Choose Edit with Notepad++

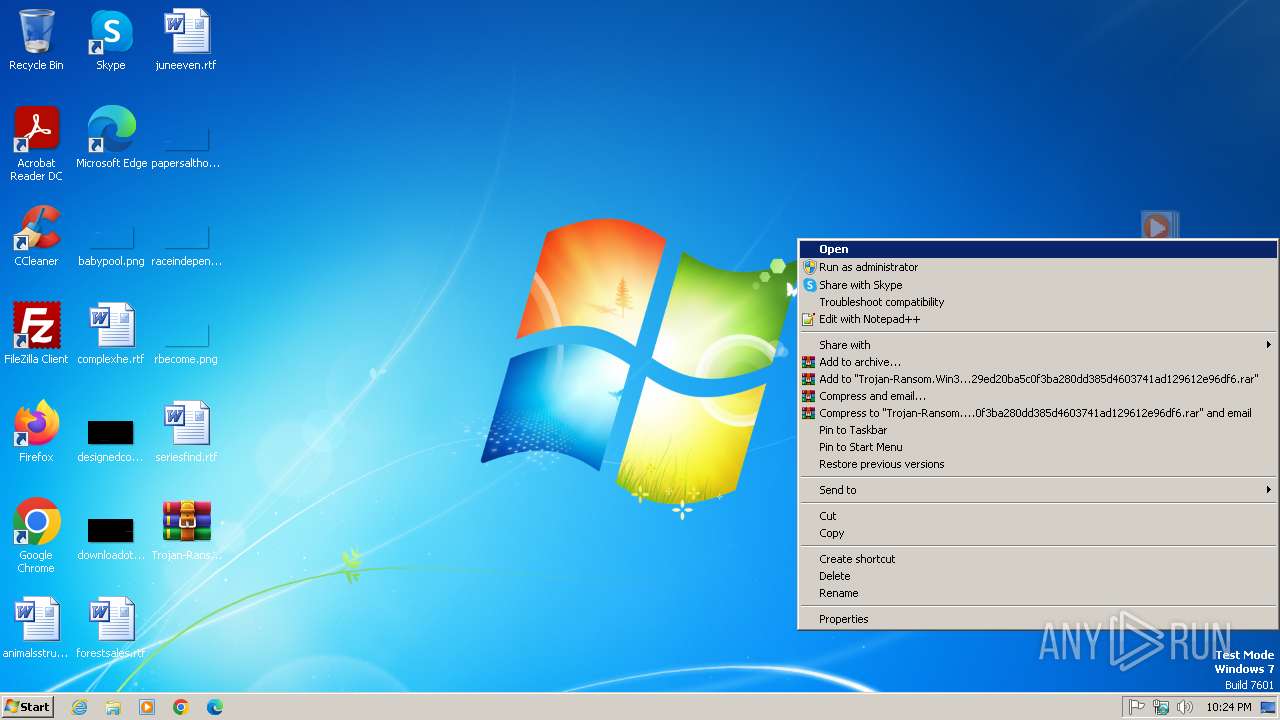point(1037,319)
